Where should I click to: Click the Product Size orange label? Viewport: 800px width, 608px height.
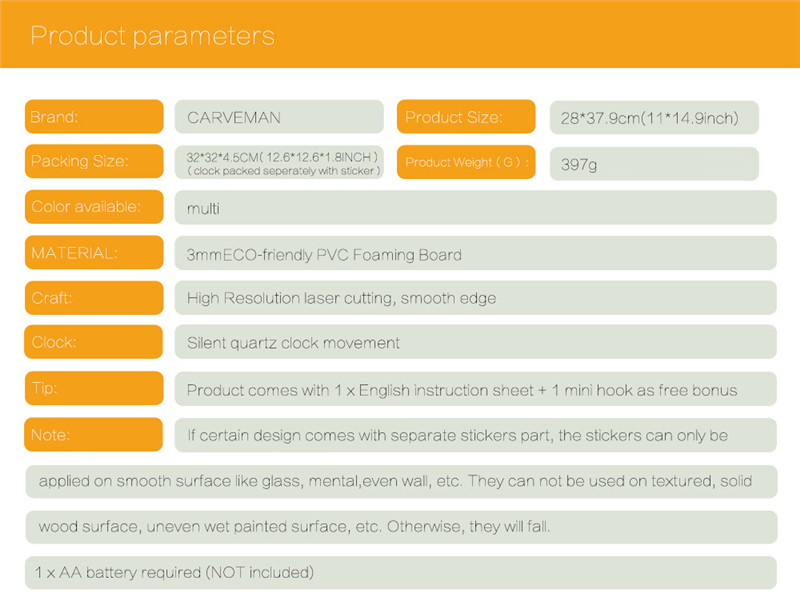[x=466, y=117]
